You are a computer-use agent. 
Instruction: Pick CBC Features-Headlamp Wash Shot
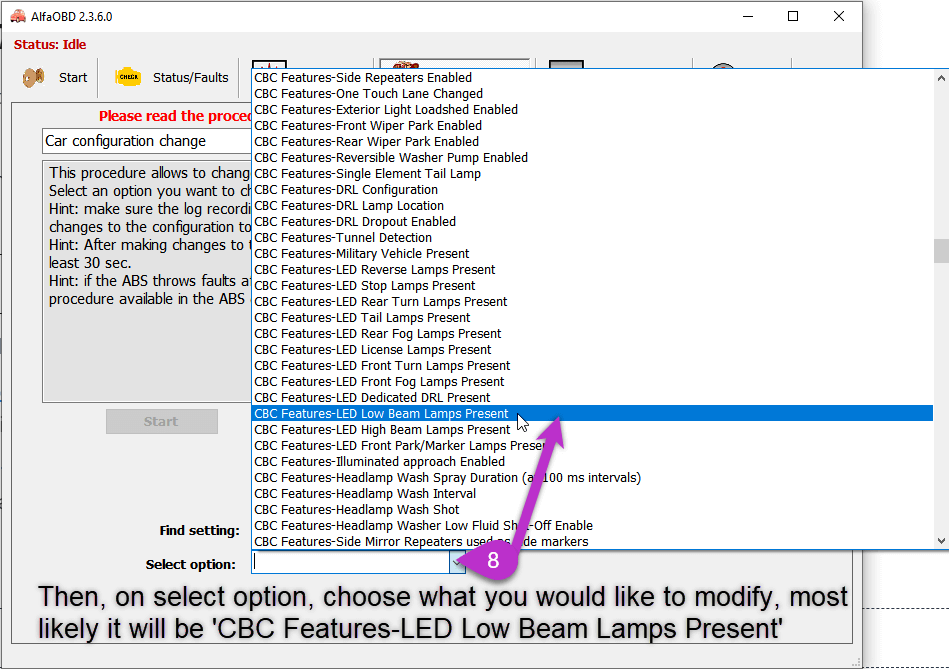592,510
